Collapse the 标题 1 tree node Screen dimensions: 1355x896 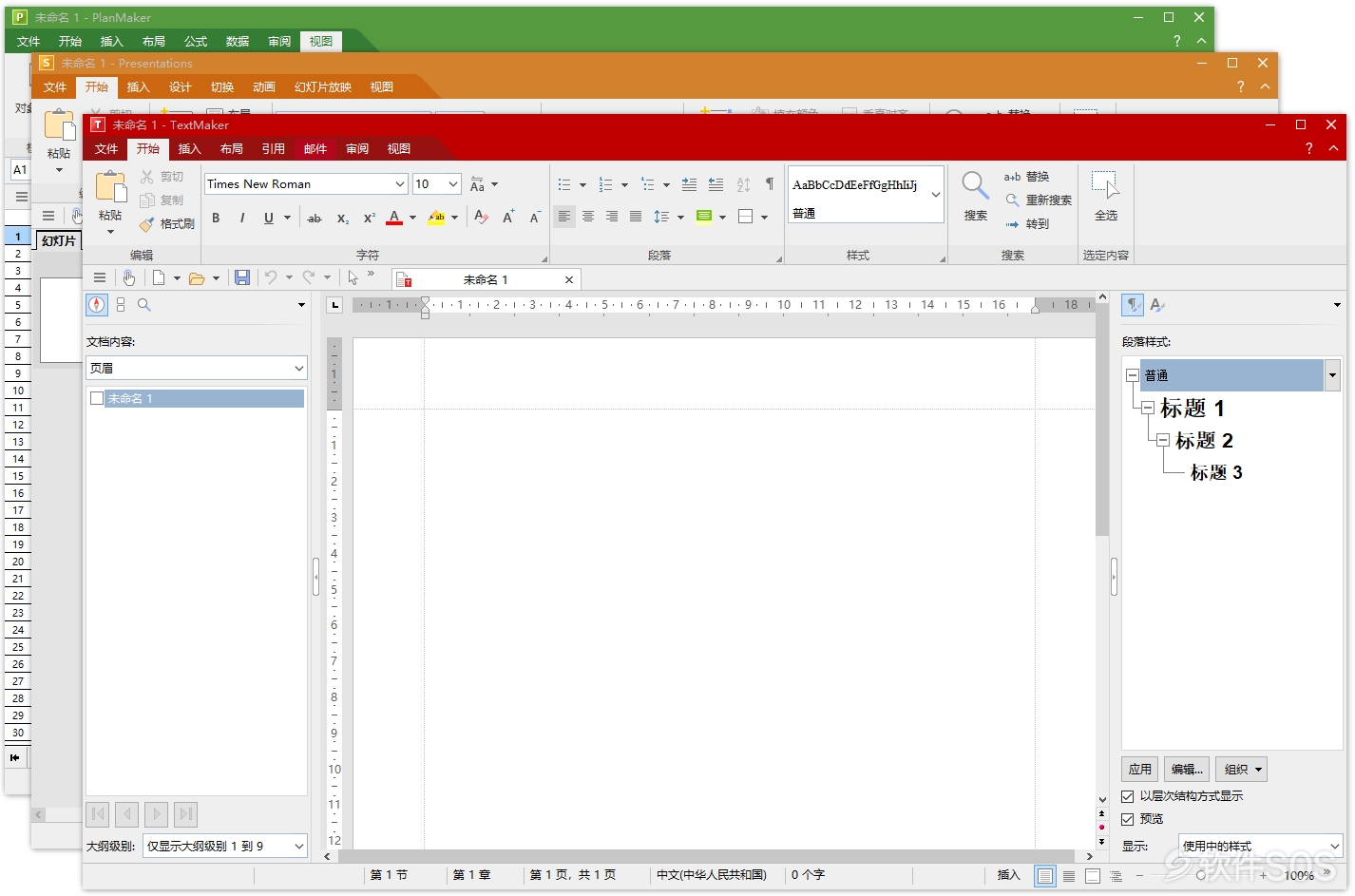[1148, 408]
